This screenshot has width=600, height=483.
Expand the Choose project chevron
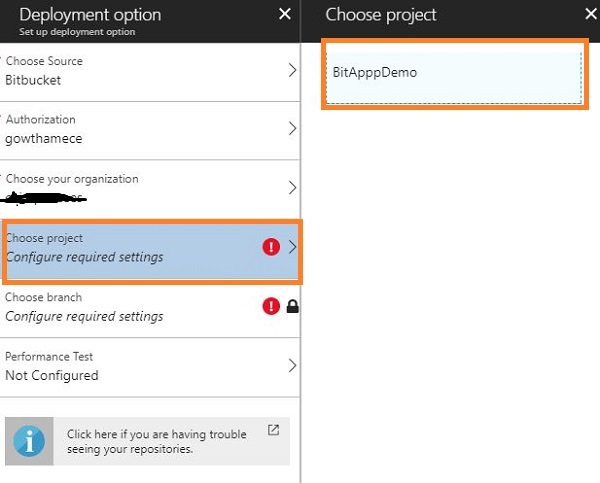coord(292,247)
